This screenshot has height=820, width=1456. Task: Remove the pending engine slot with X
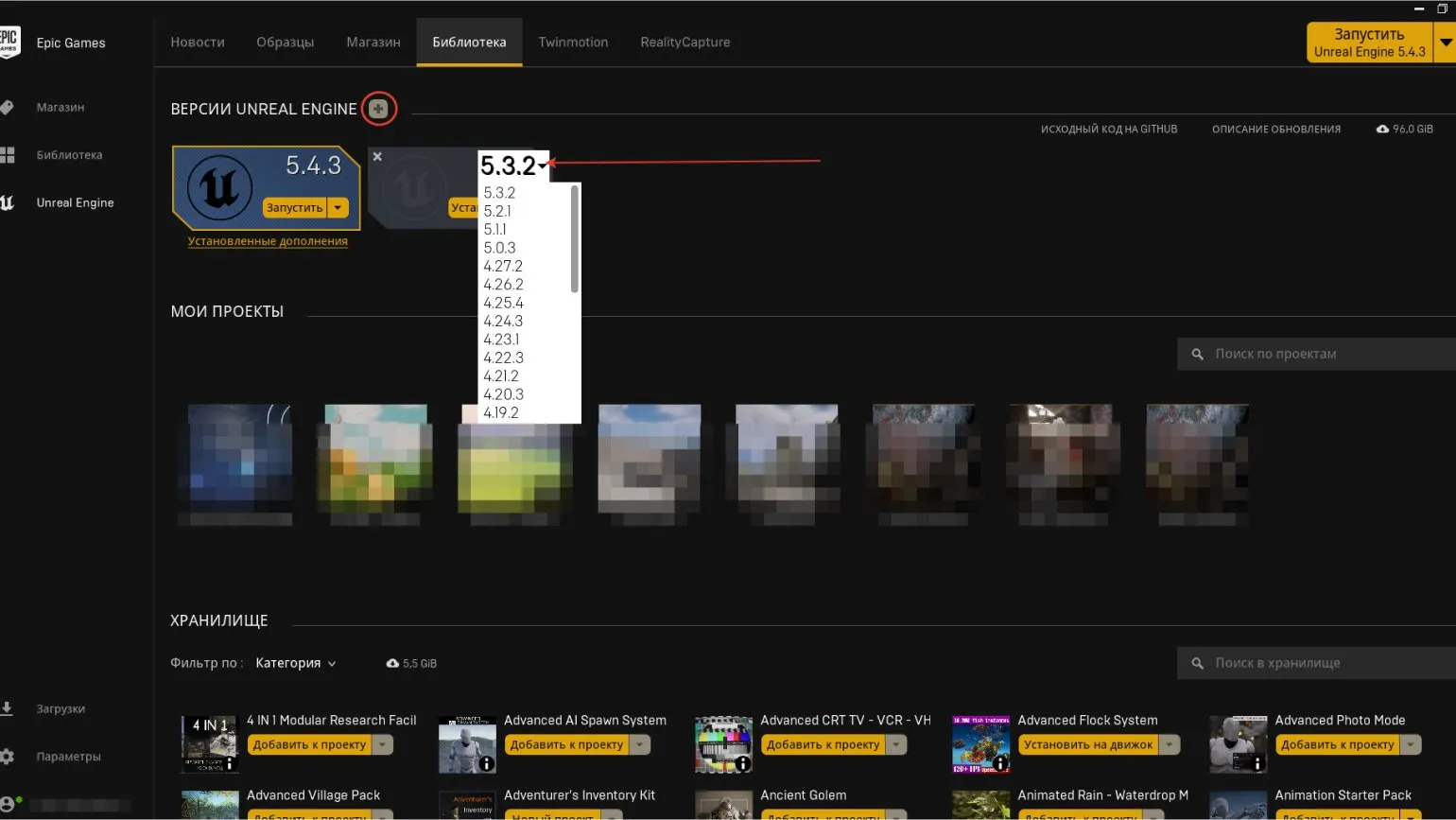[x=377, y=157]
